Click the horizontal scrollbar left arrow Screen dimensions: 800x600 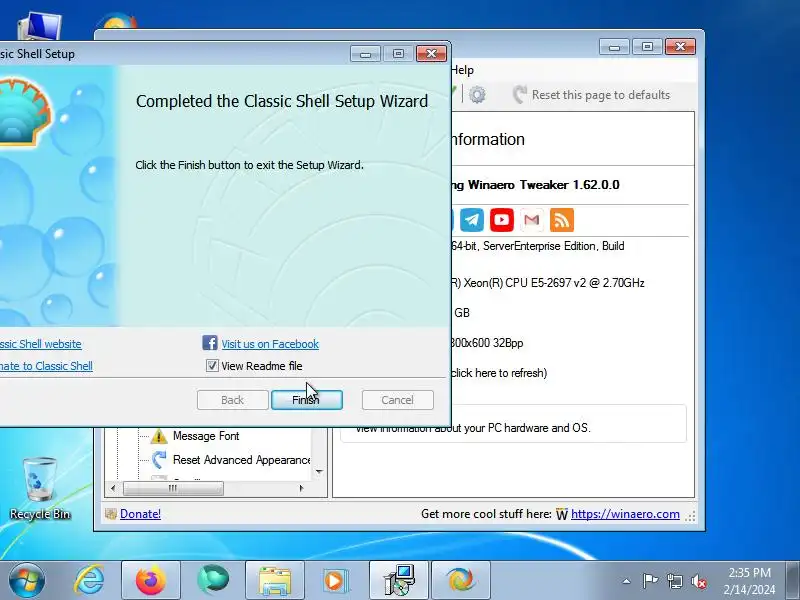pyautogui.click(x=113, y=488)
